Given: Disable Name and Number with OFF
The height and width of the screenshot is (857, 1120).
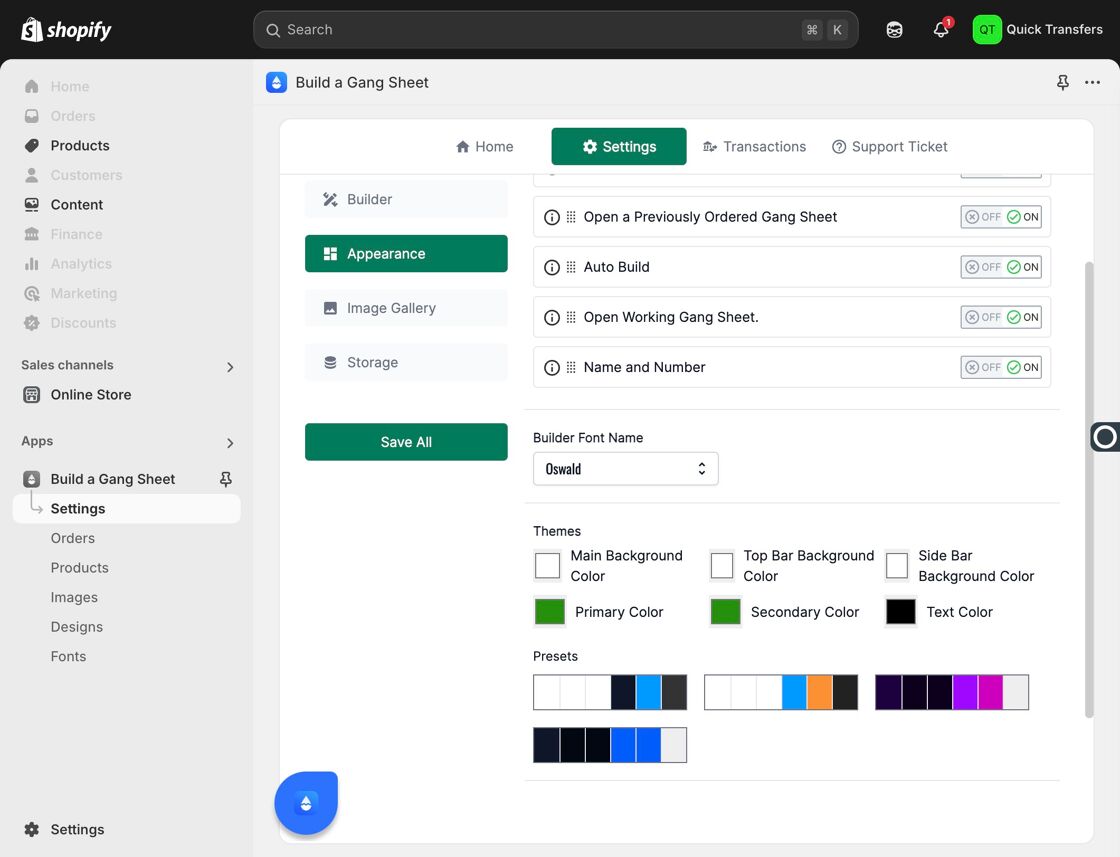Looking at the screenshot, I should pos(983,367).
